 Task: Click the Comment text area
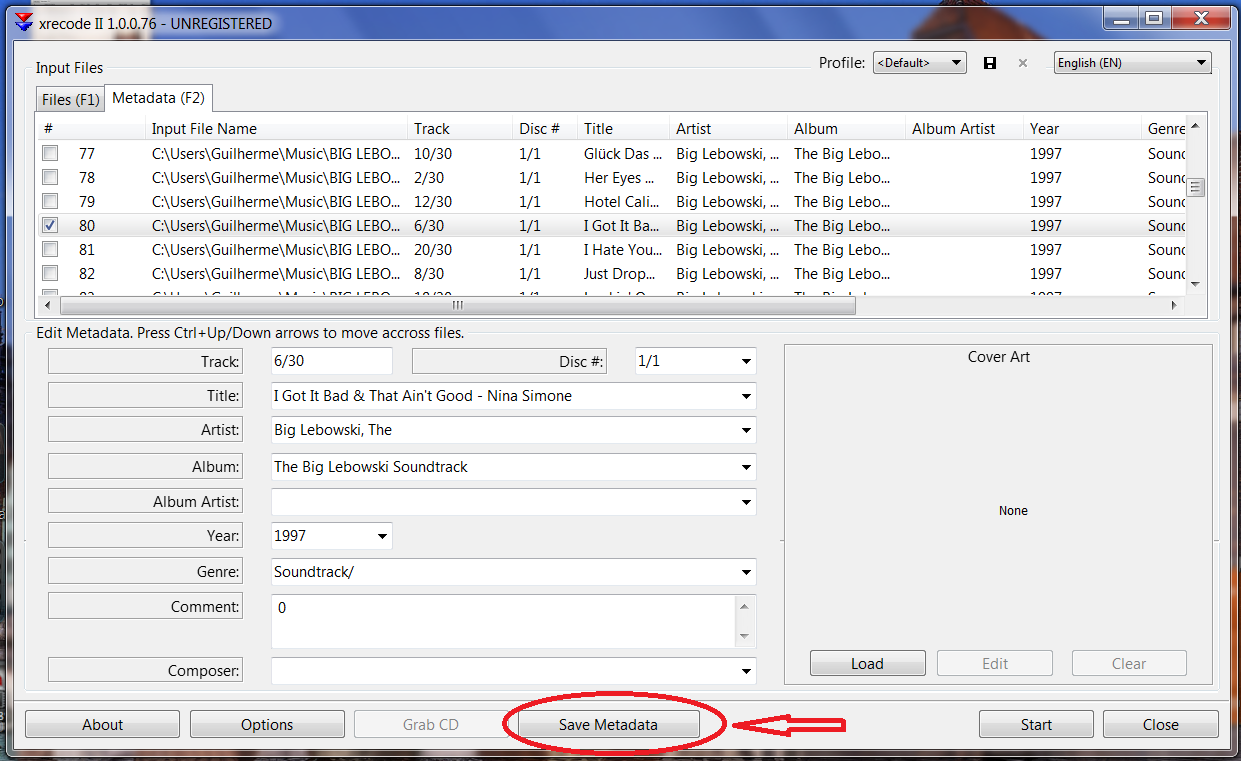(x=503, y=621)
